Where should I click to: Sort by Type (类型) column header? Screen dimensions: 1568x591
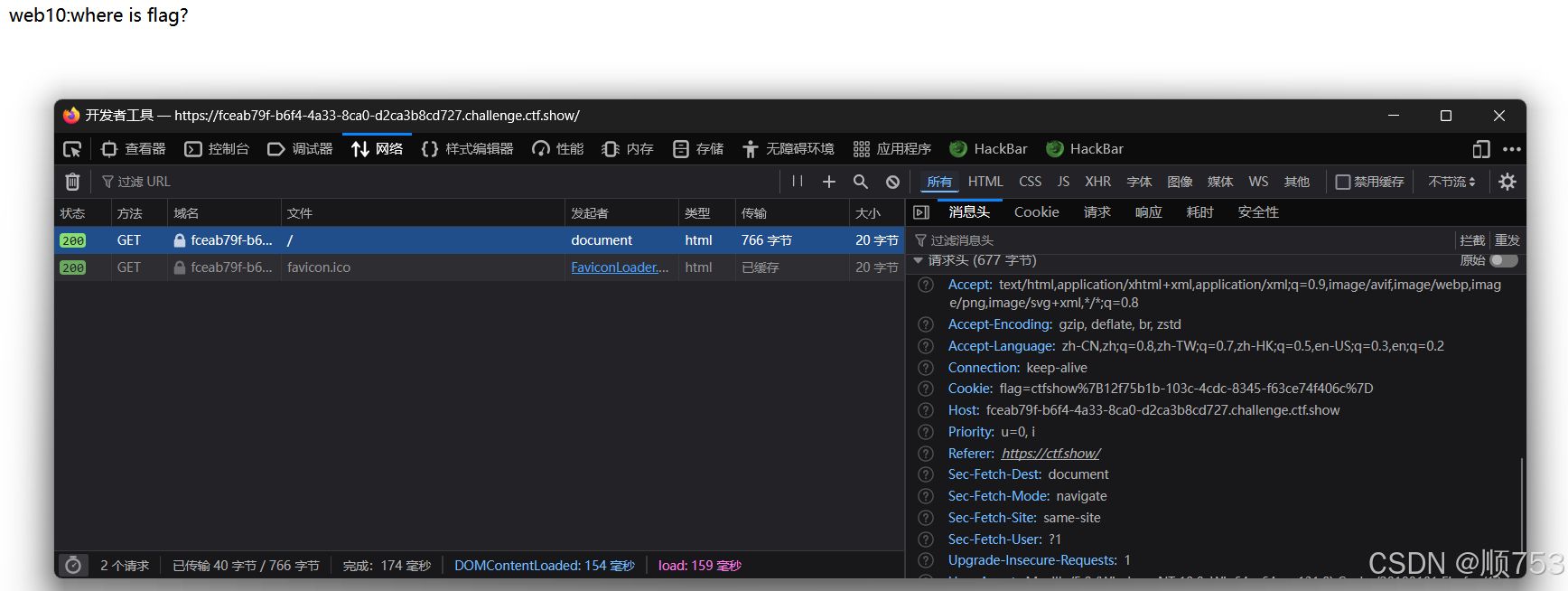click(x=706, y=213)
